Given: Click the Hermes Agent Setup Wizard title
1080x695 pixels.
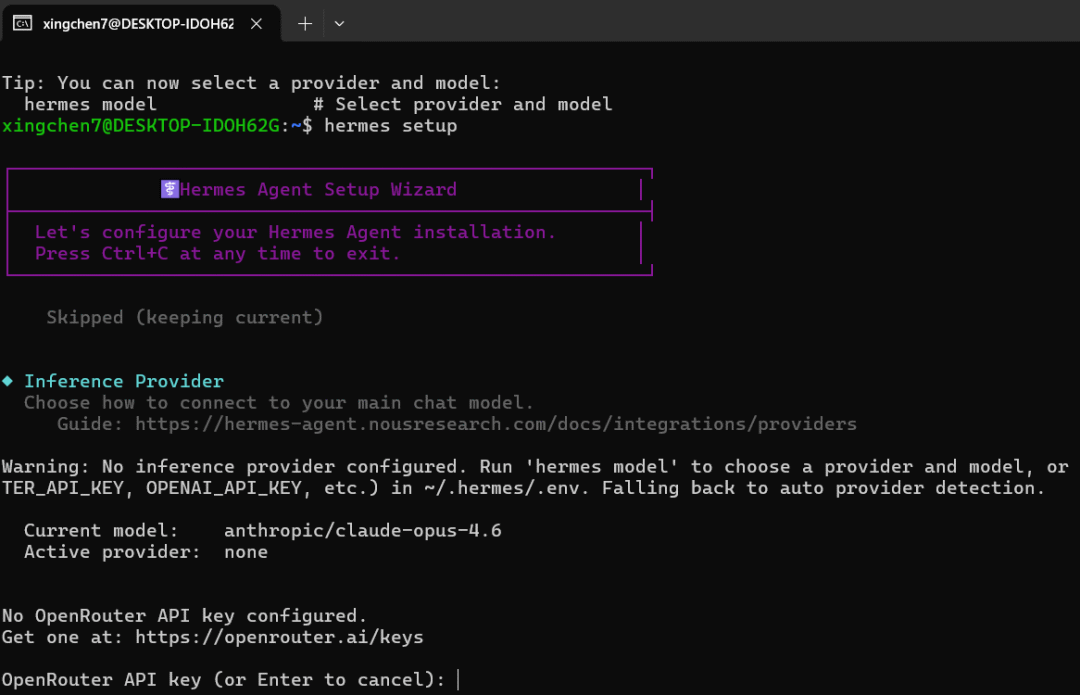Looking at the screenshot, I should click(x=318, y=190).
